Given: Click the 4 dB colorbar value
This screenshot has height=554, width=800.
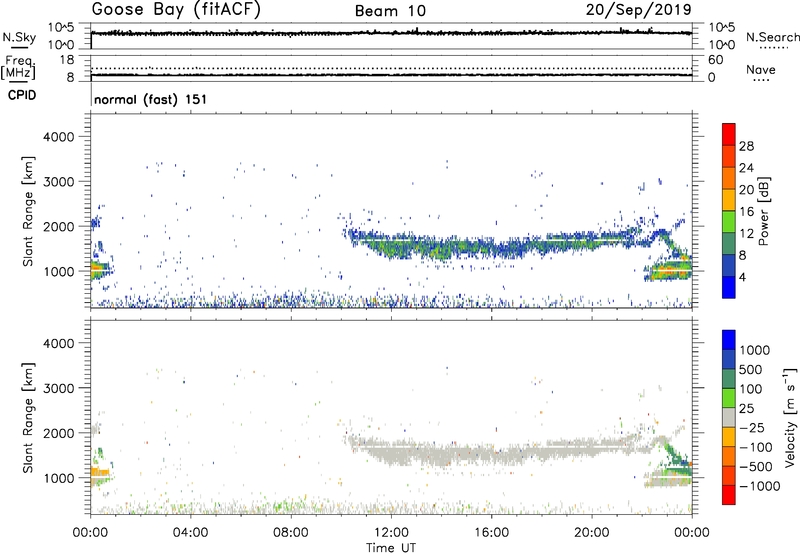Looking at the screenshot, I should tap(743, 277).
